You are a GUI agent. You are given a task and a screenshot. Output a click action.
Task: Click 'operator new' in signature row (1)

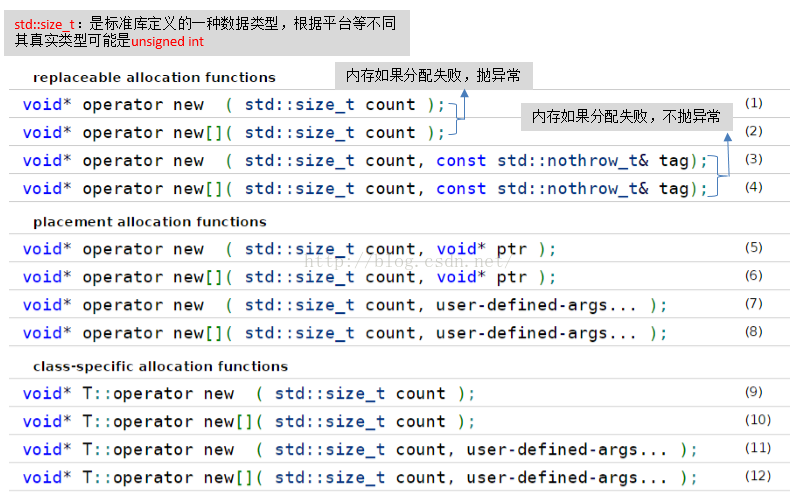[x=143, y=105]
